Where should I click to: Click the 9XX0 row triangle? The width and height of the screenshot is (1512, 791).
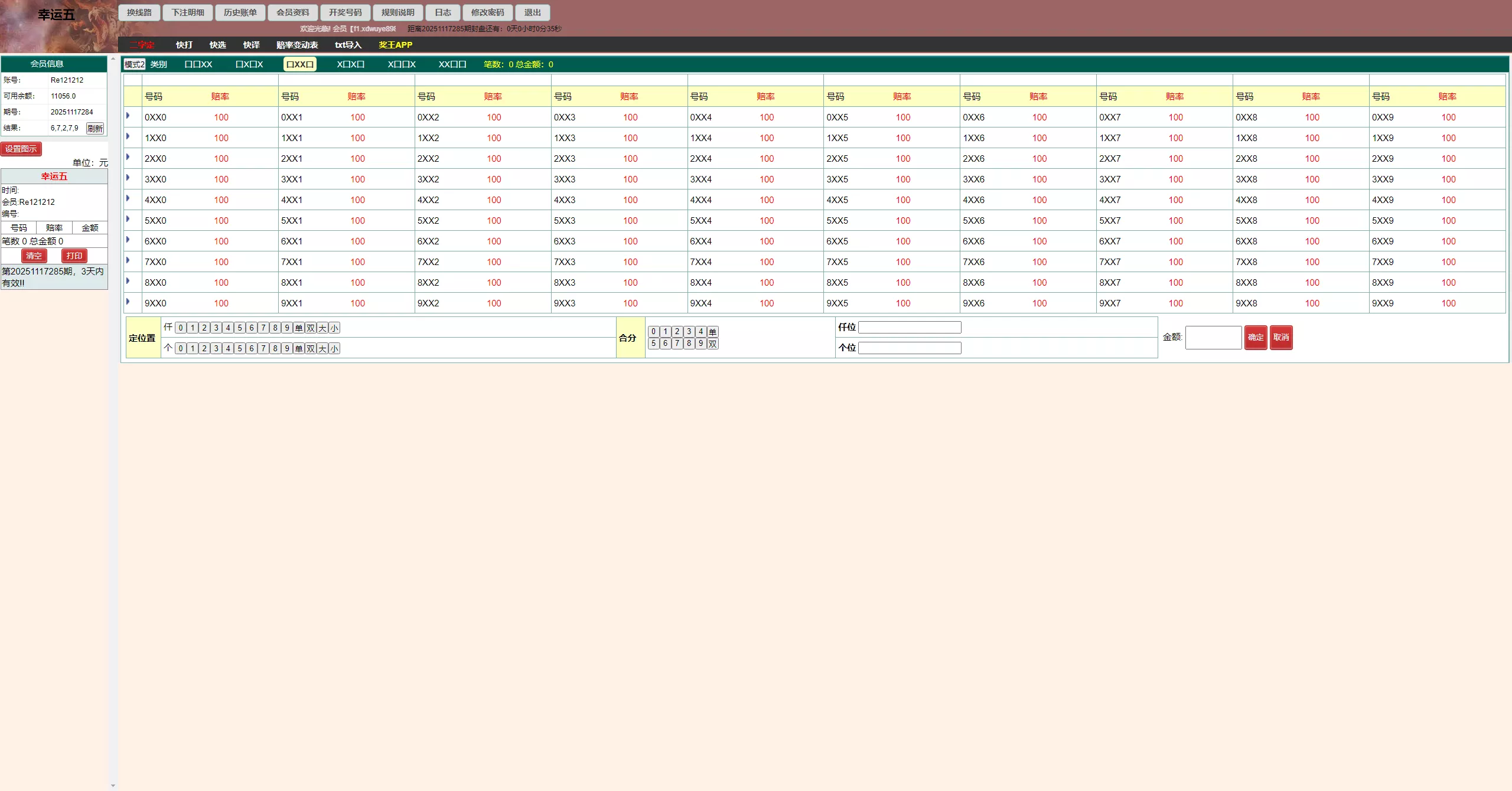tap(128, 302)
